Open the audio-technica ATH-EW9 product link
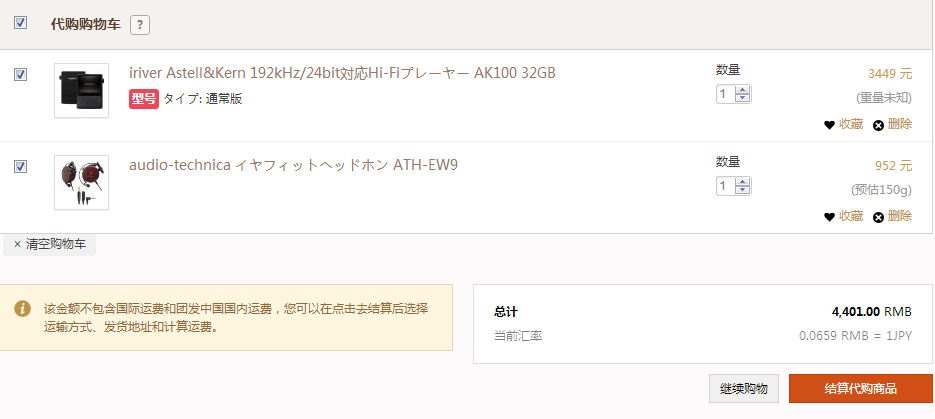 coord(293,165)
